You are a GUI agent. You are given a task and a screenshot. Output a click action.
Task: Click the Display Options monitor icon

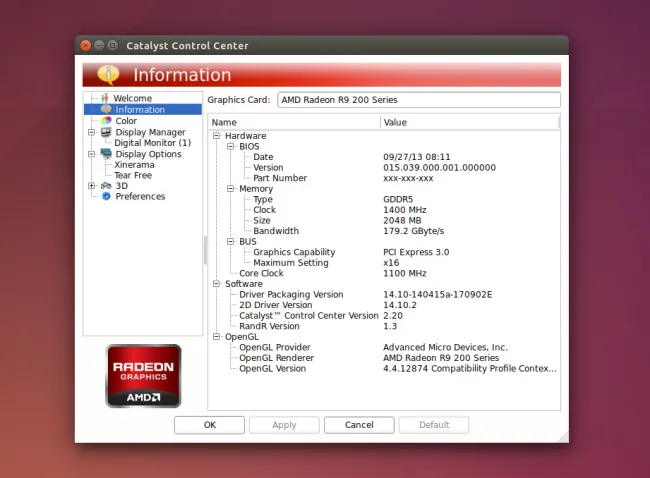click(106, 154)
